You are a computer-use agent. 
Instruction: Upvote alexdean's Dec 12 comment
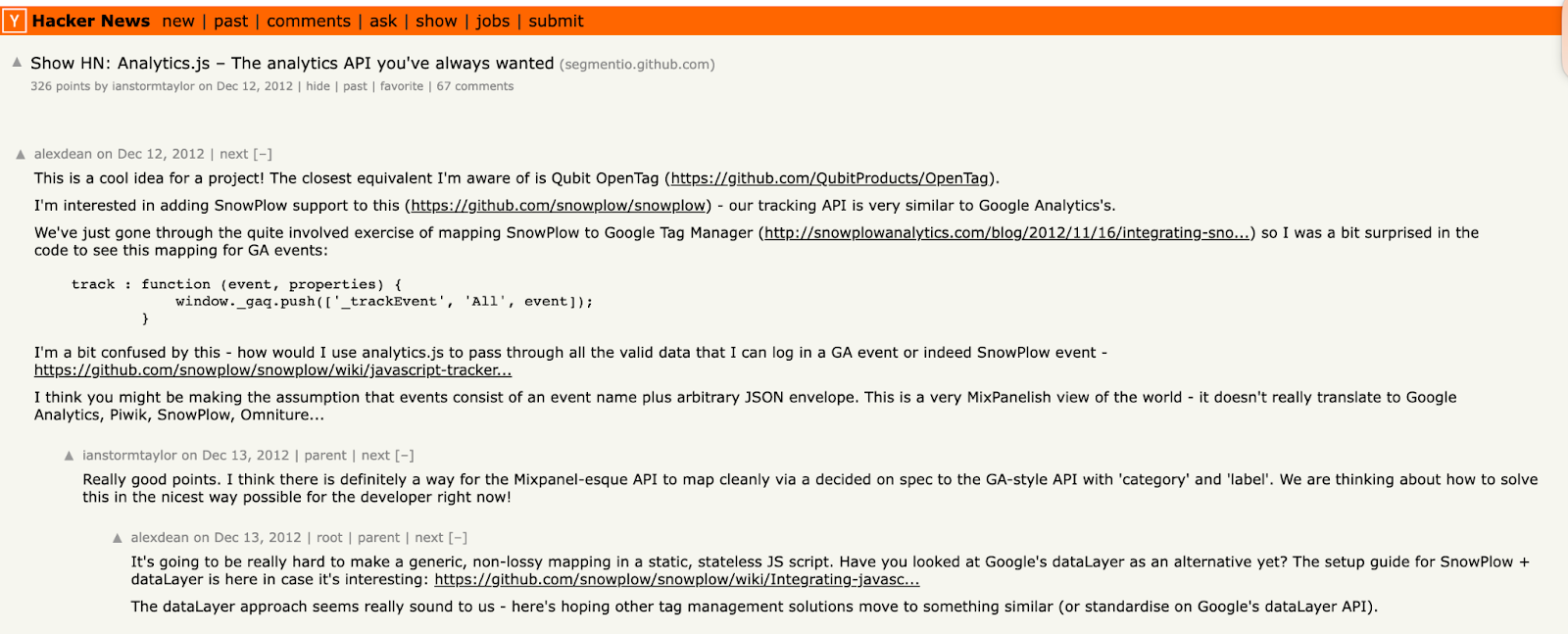[21, 154]
